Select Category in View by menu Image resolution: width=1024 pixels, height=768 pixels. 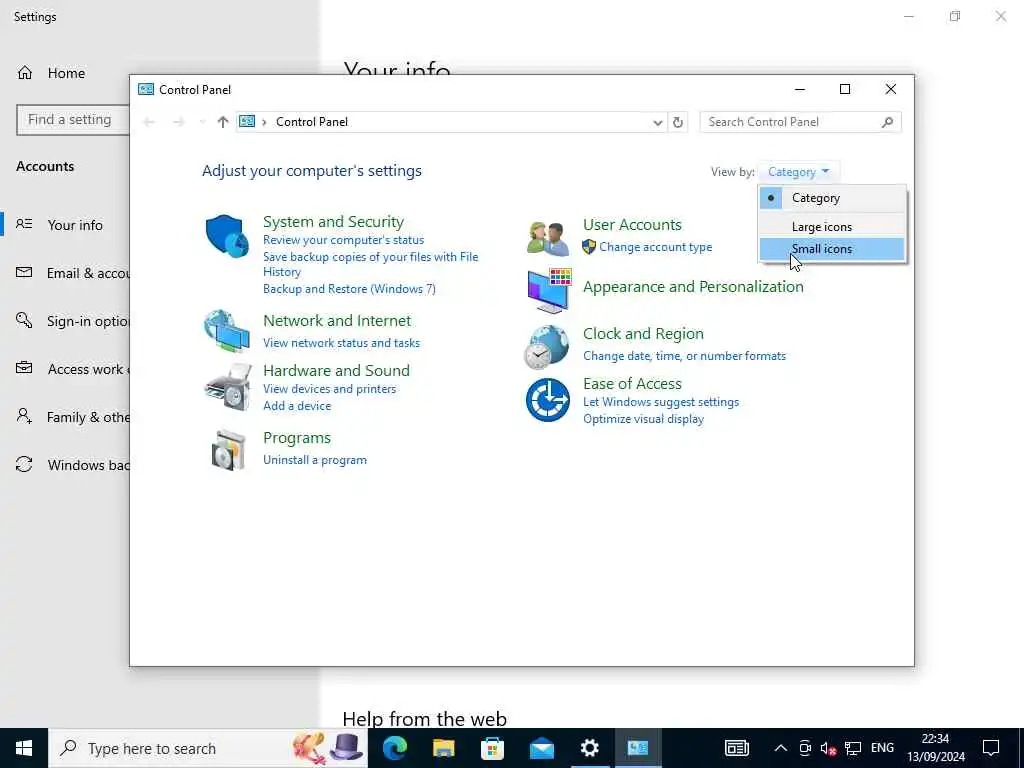(833, 198)
